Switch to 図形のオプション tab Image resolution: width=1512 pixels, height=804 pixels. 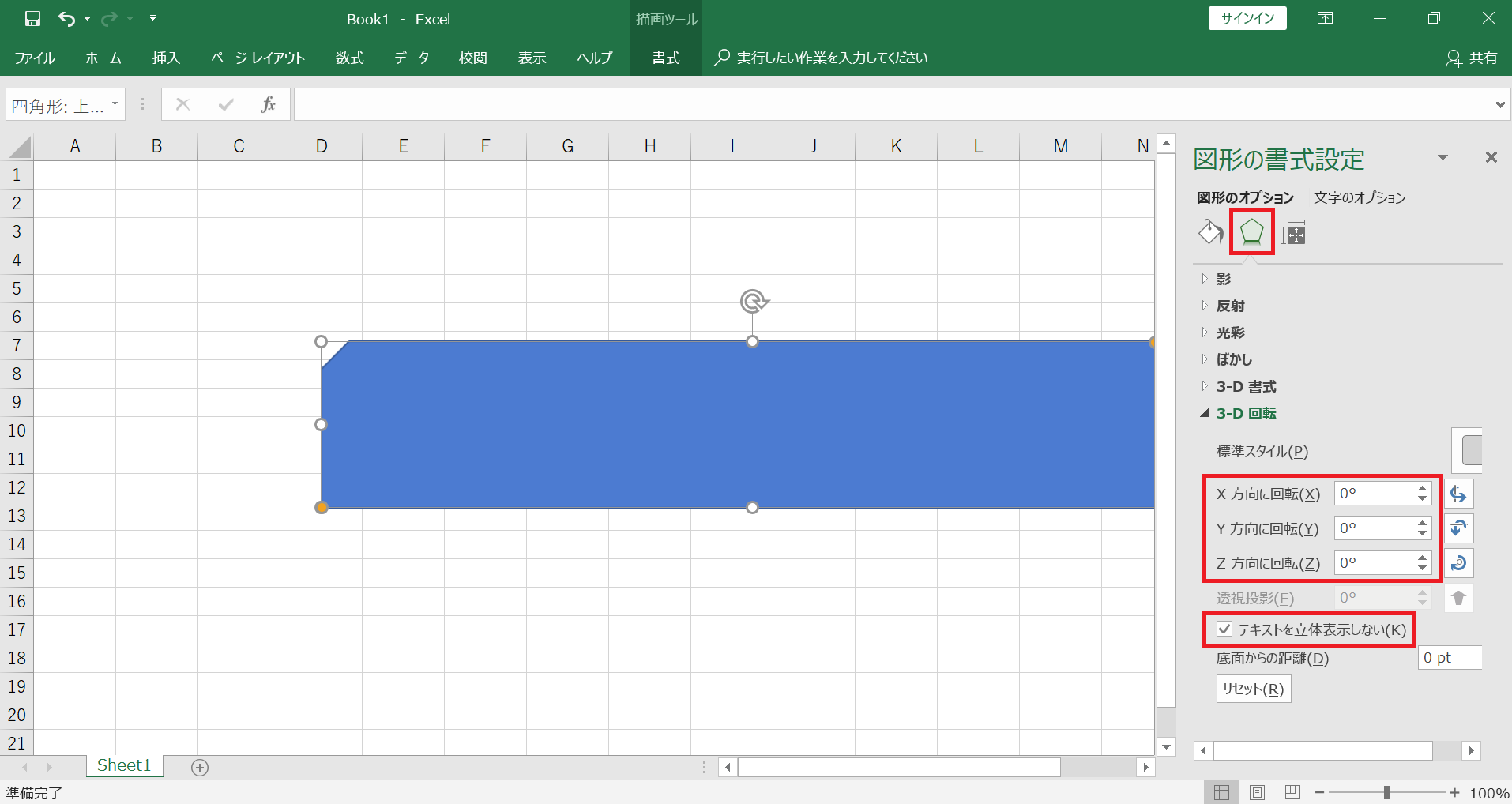pyautogui.click(x=1245, y=197)
